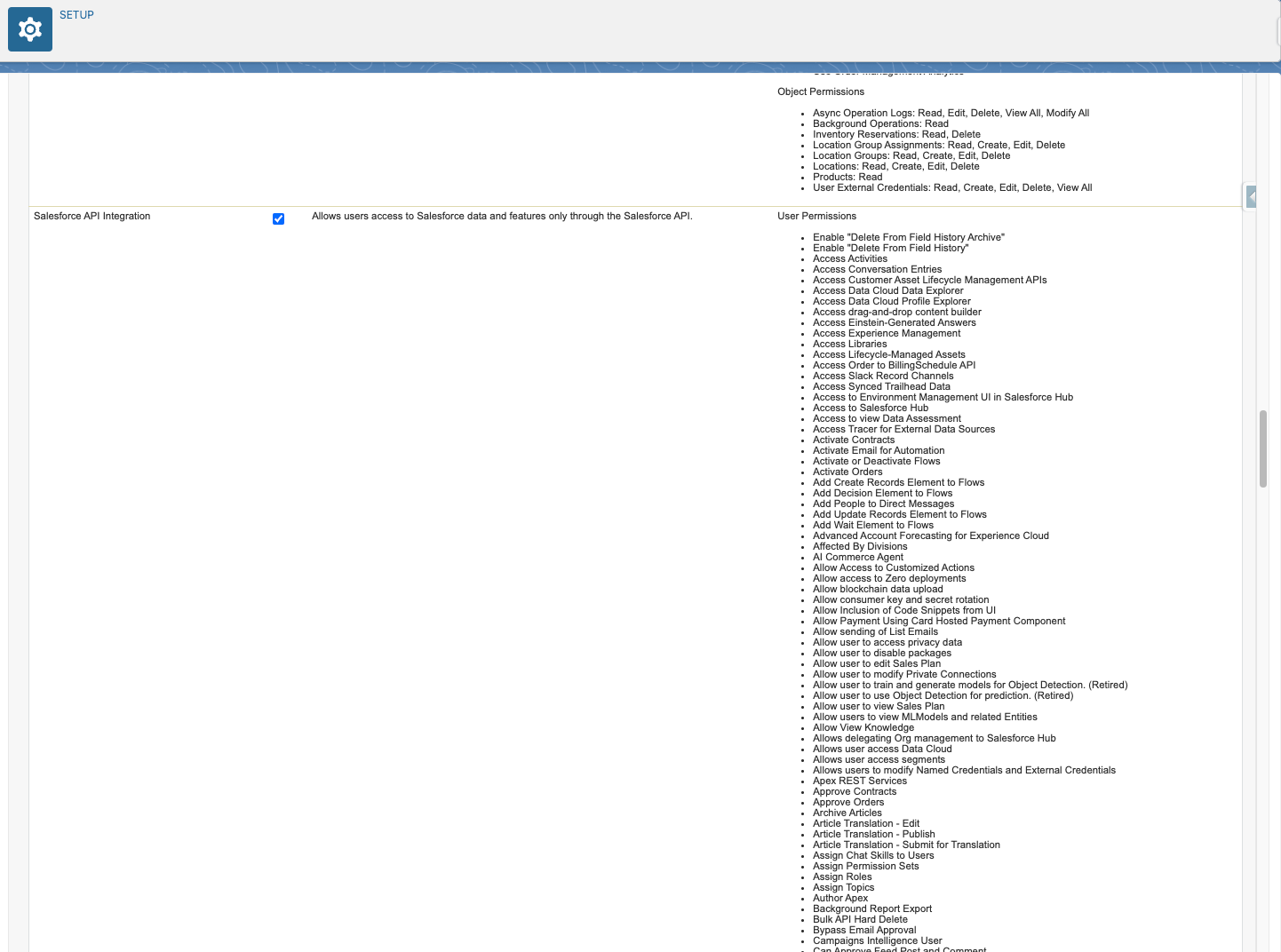Click the Background Report Export entry
The width and height of the screenshot is (1281, 952).
[871, 908]
